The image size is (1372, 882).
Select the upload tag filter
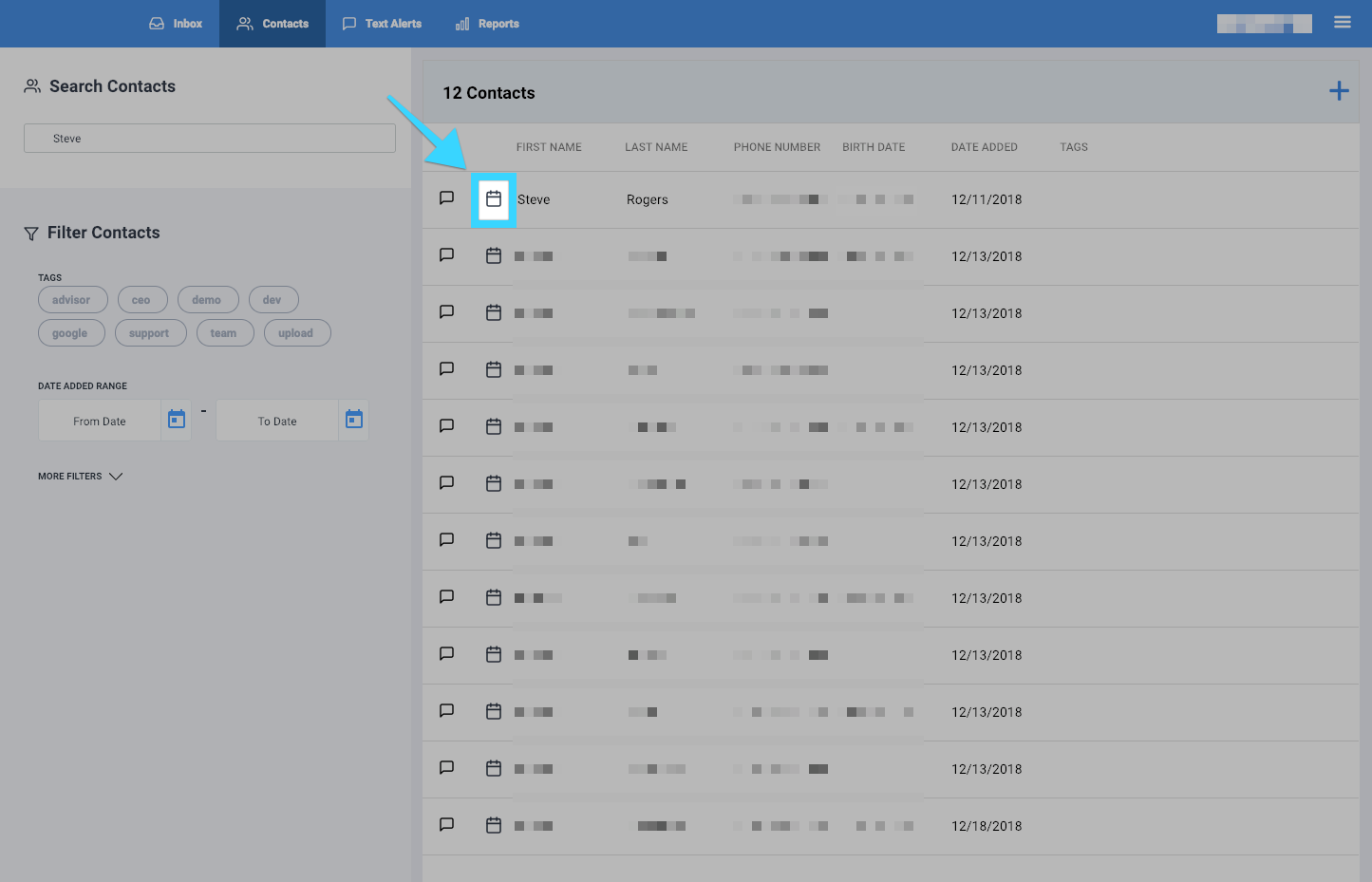click(x=297, y=333)
